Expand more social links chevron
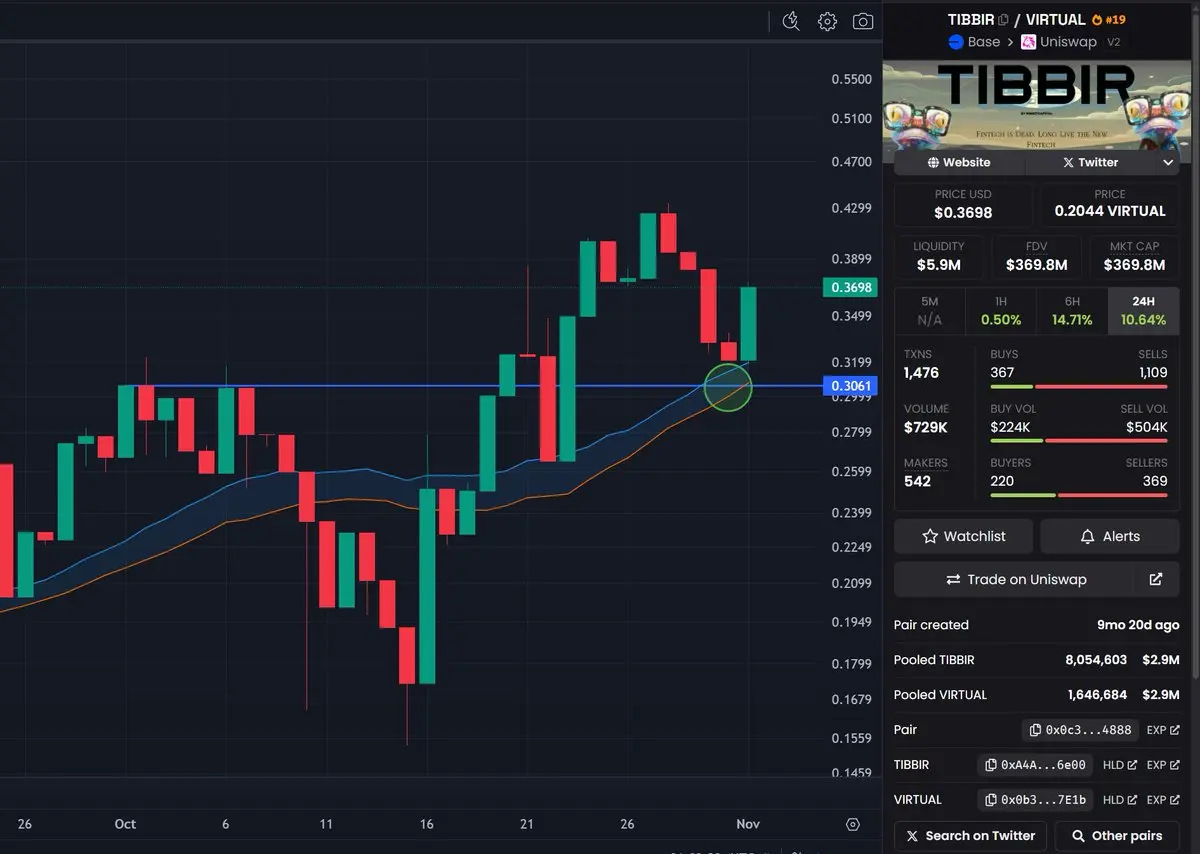 click(1168, 162)
